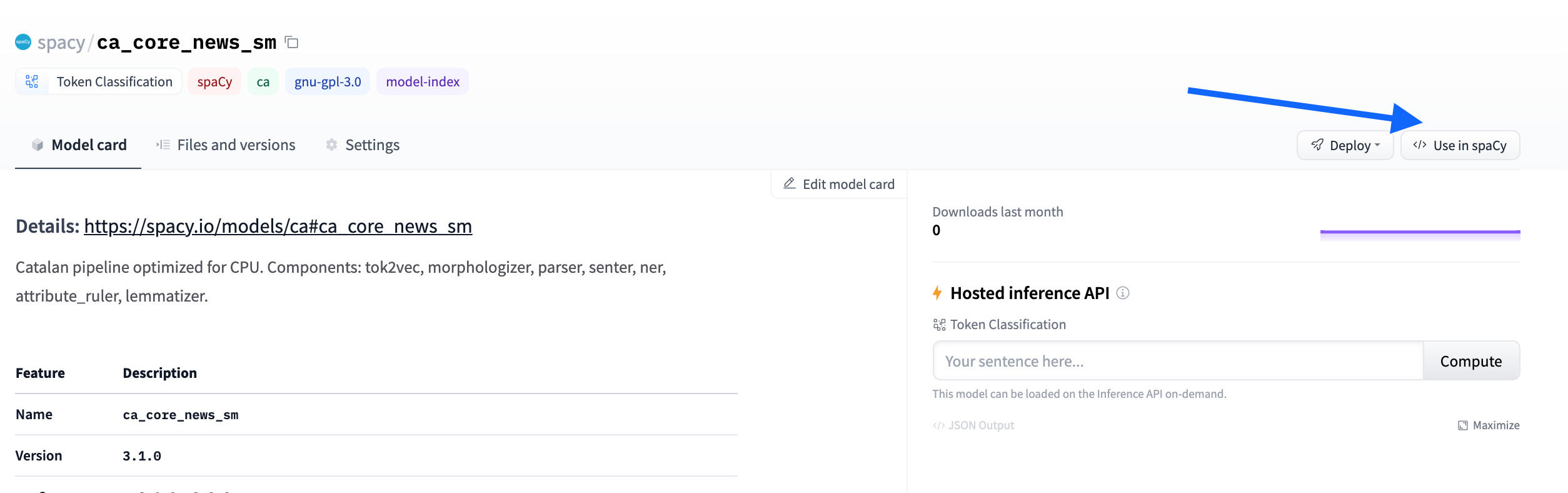Click the info icon beside Hosted inference API
The height and width of the screenshot is (493, 1568).
click(x=1123, y=293)
